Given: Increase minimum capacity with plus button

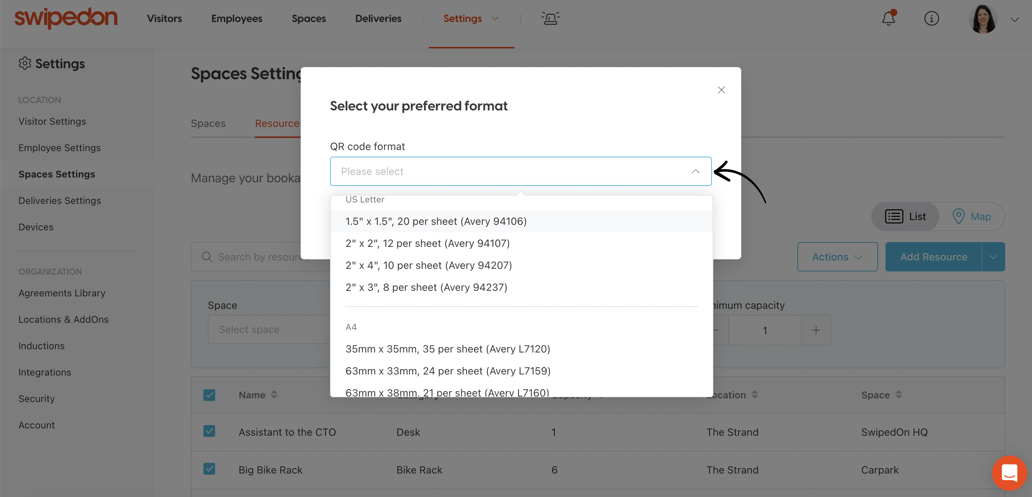Looking at the screenshot, I should tap(816, 330).
